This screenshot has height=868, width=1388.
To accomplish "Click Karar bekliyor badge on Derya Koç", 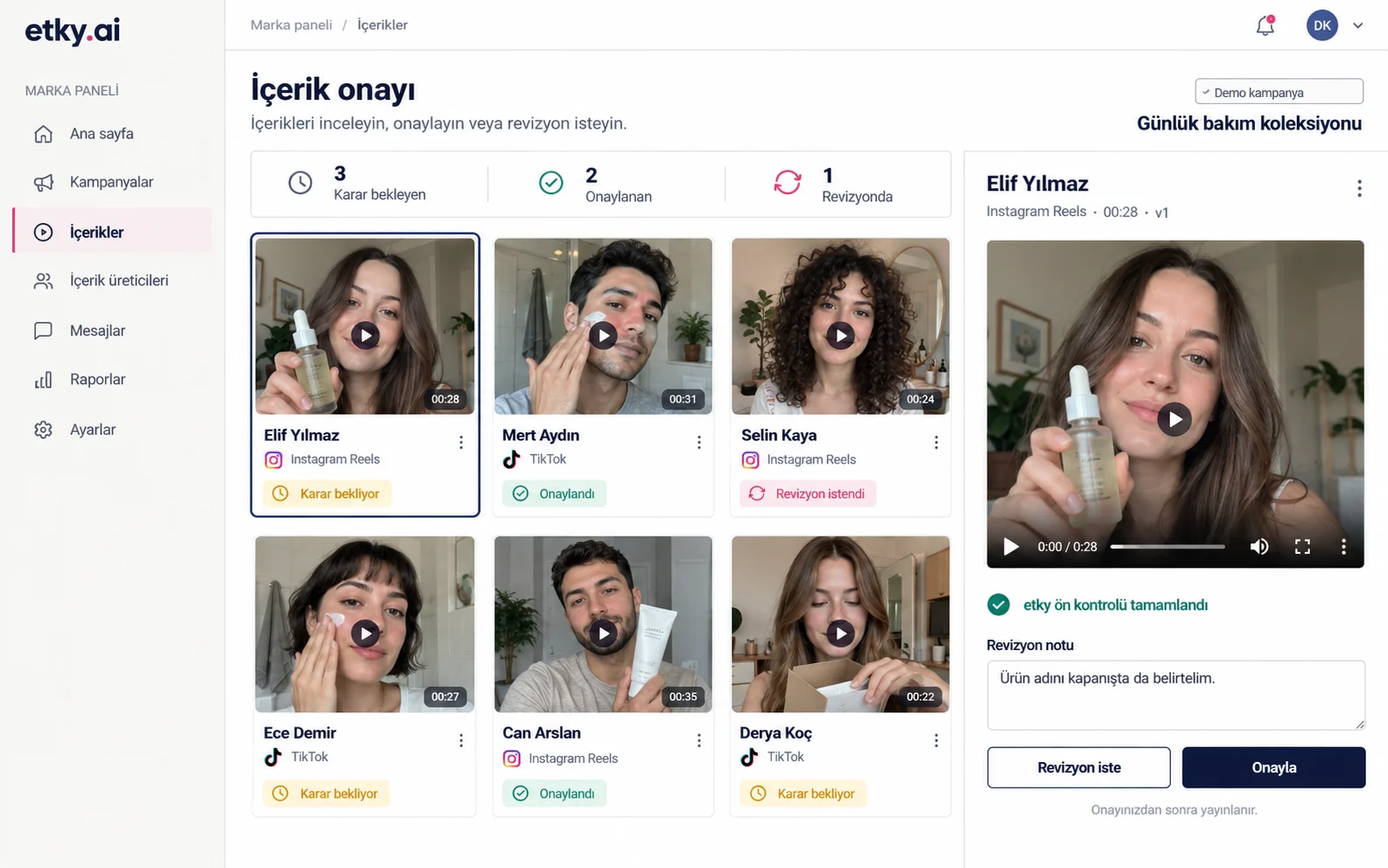I will [803, 794].
